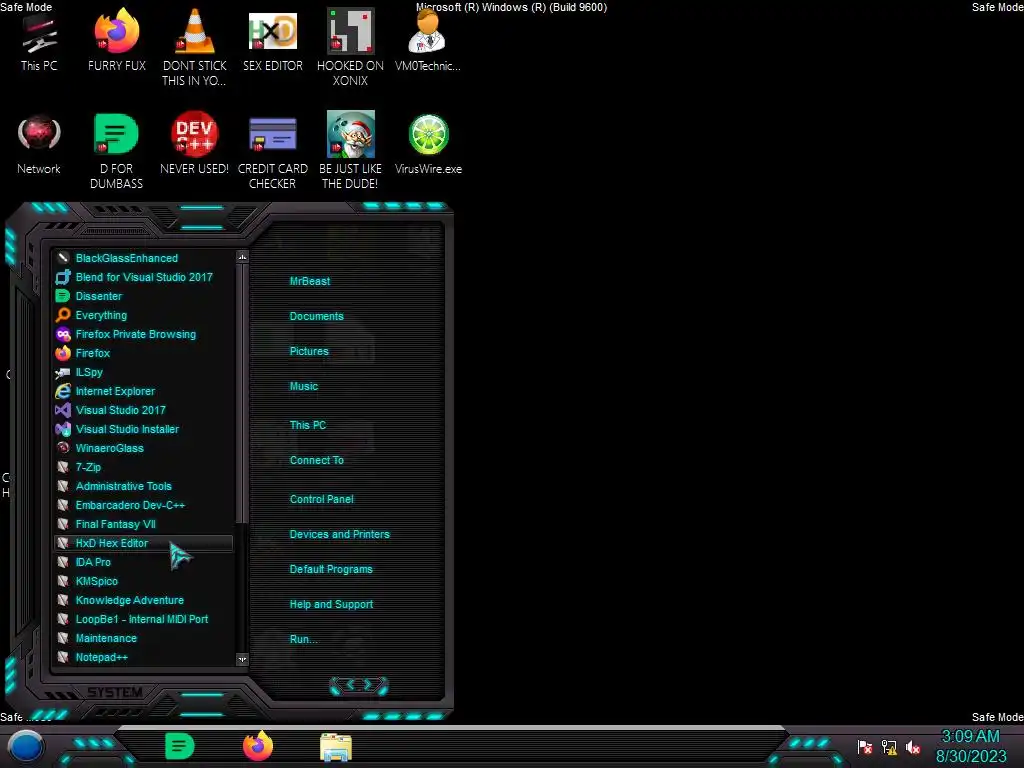Expand the Maintenance folder in start menu

[143, 638]
